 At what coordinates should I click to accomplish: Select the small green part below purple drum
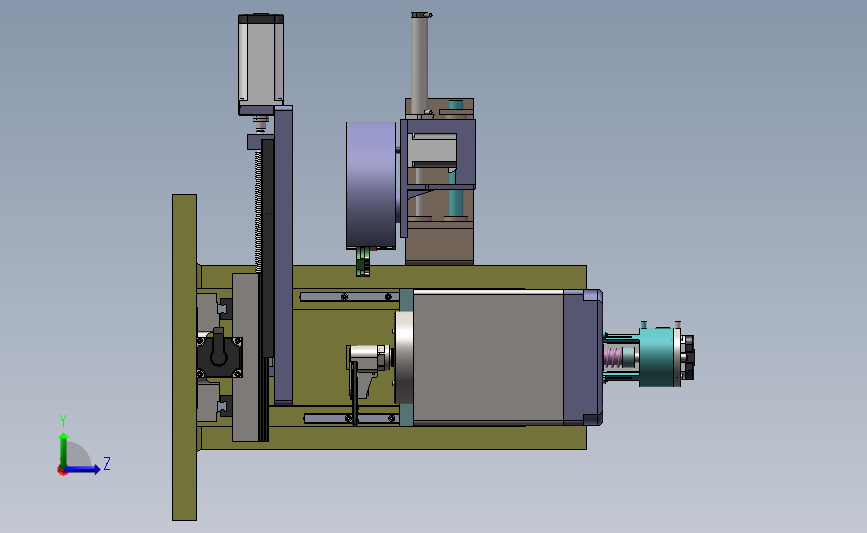click(363, 262)
